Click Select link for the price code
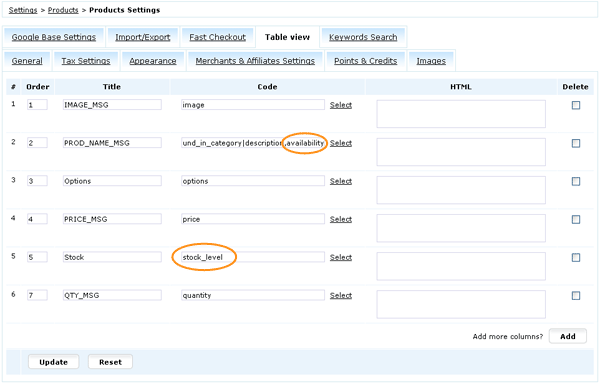 tap(341, 219)
